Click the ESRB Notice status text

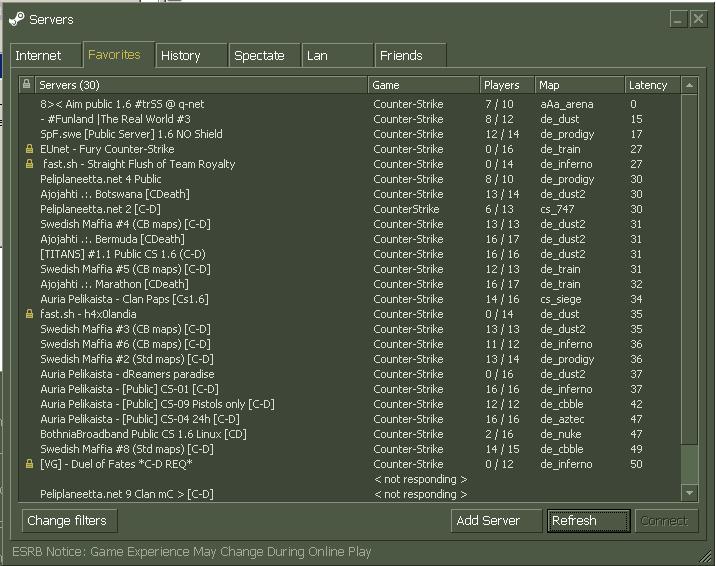pyautogui.click(x=191, y=552)
